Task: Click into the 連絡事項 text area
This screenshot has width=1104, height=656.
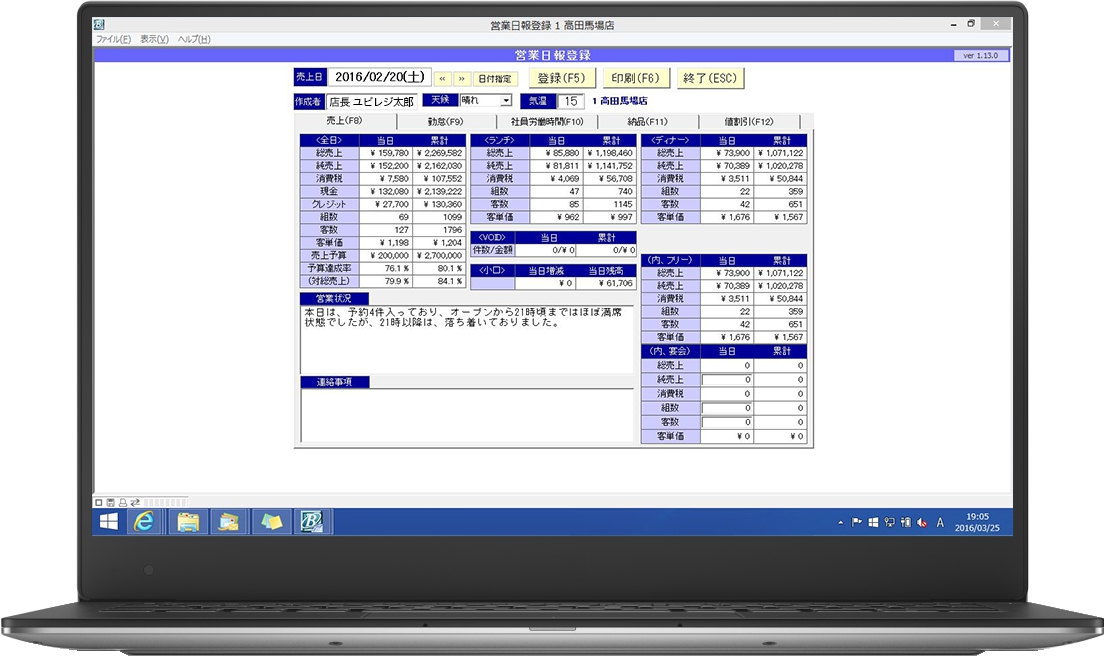Action: click(466, 414)
